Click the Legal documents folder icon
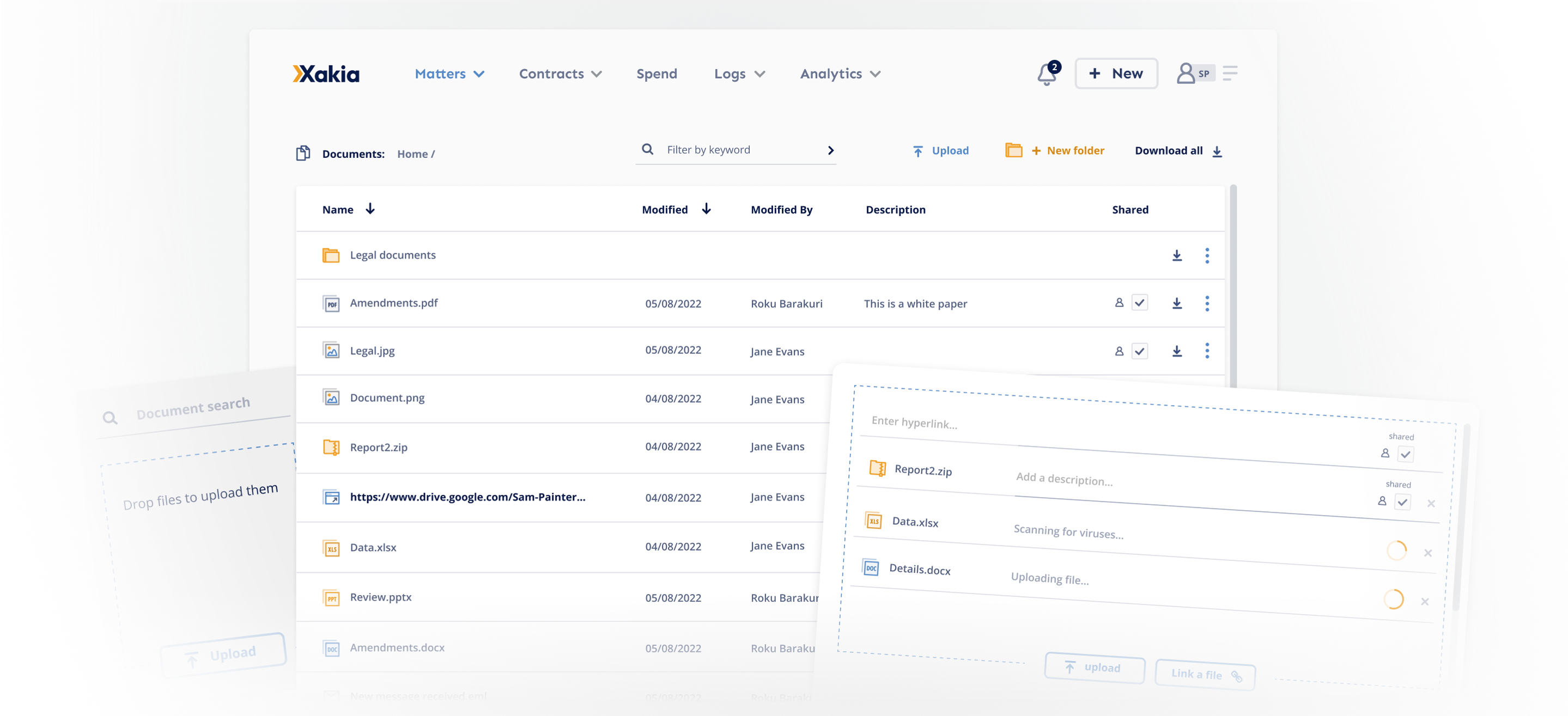The image size is (1568, 716). point(331,255)
